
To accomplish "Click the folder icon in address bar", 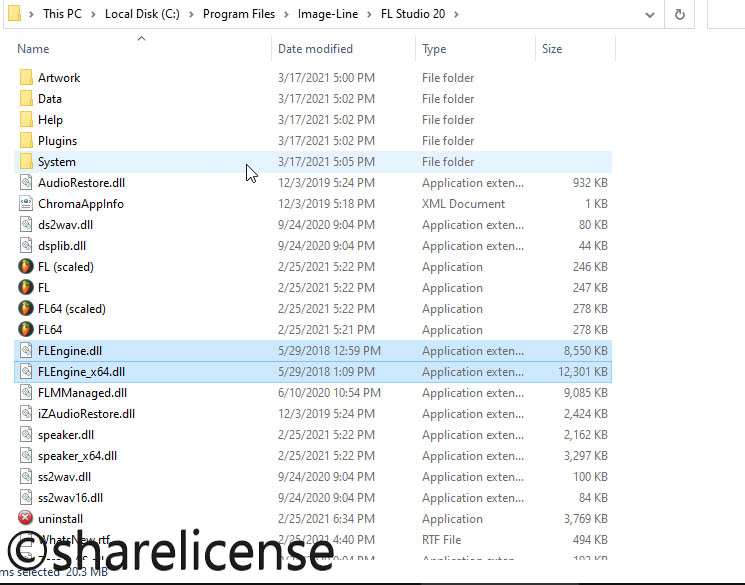I will (14, 13).
